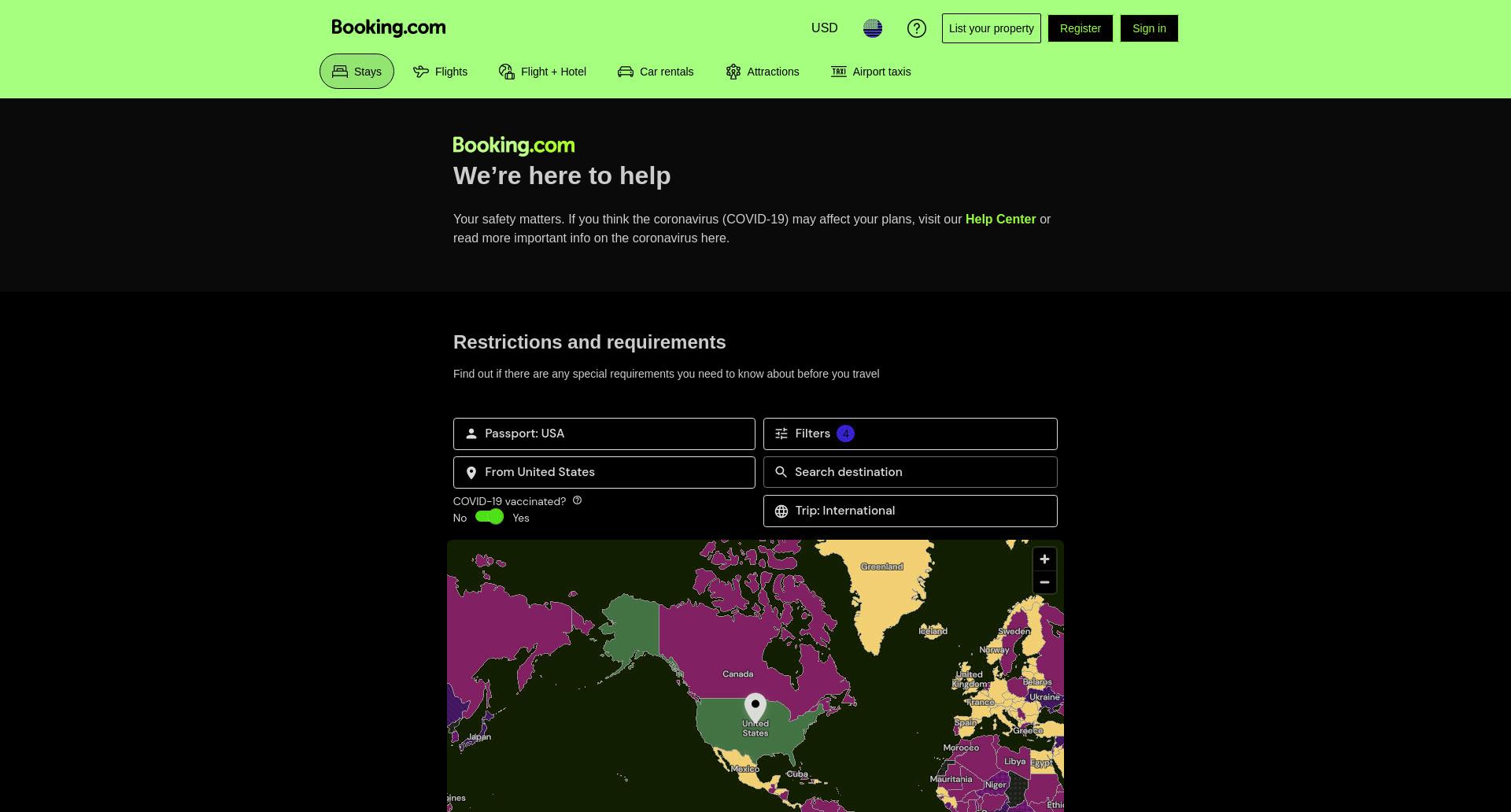Select the Airport taxis tab
Viewport: 1511px width, 812px height.
(x=871, y=72)
